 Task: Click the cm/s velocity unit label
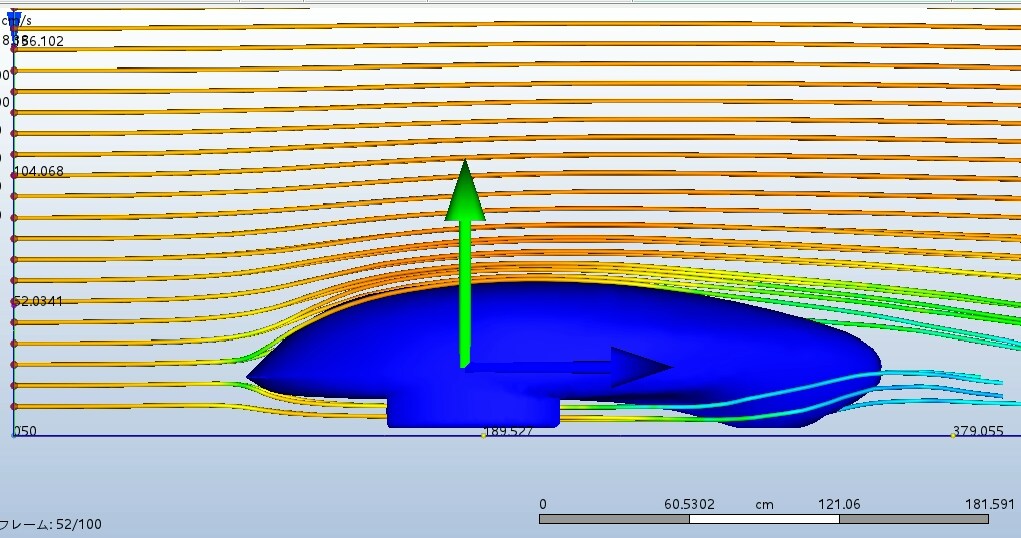tap(17, 21)
